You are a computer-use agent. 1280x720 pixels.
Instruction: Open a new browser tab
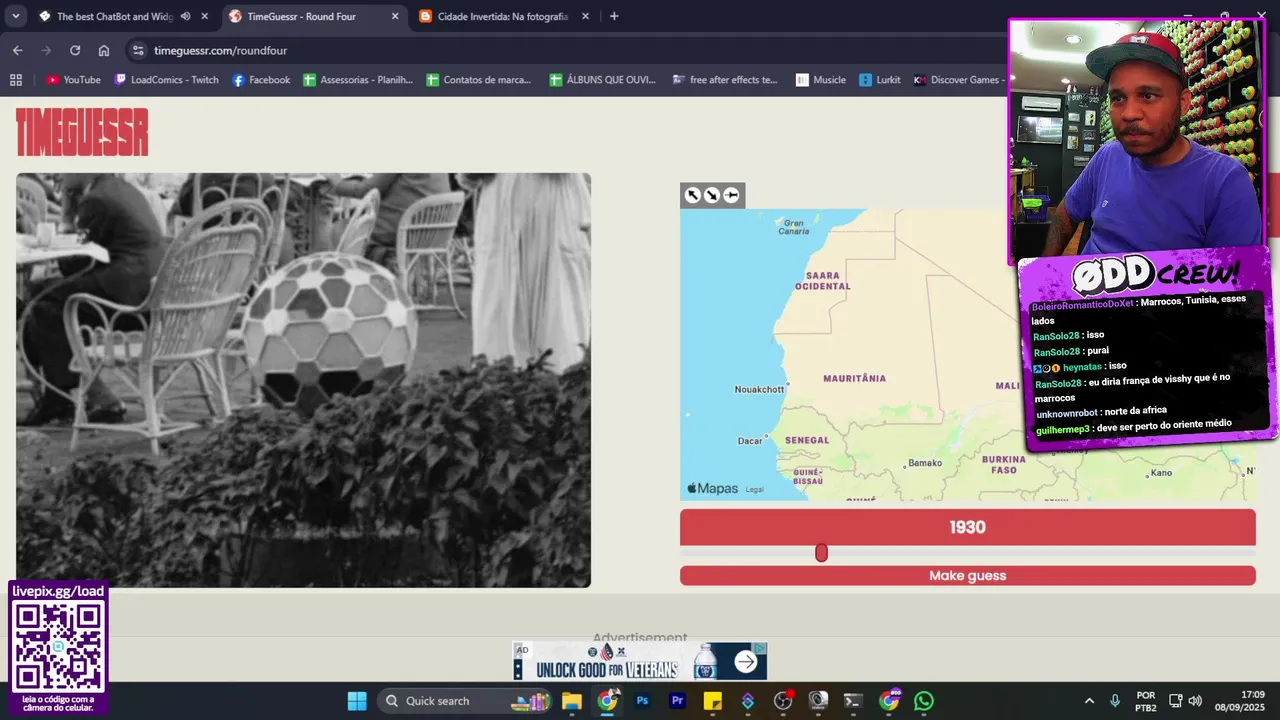614,16
